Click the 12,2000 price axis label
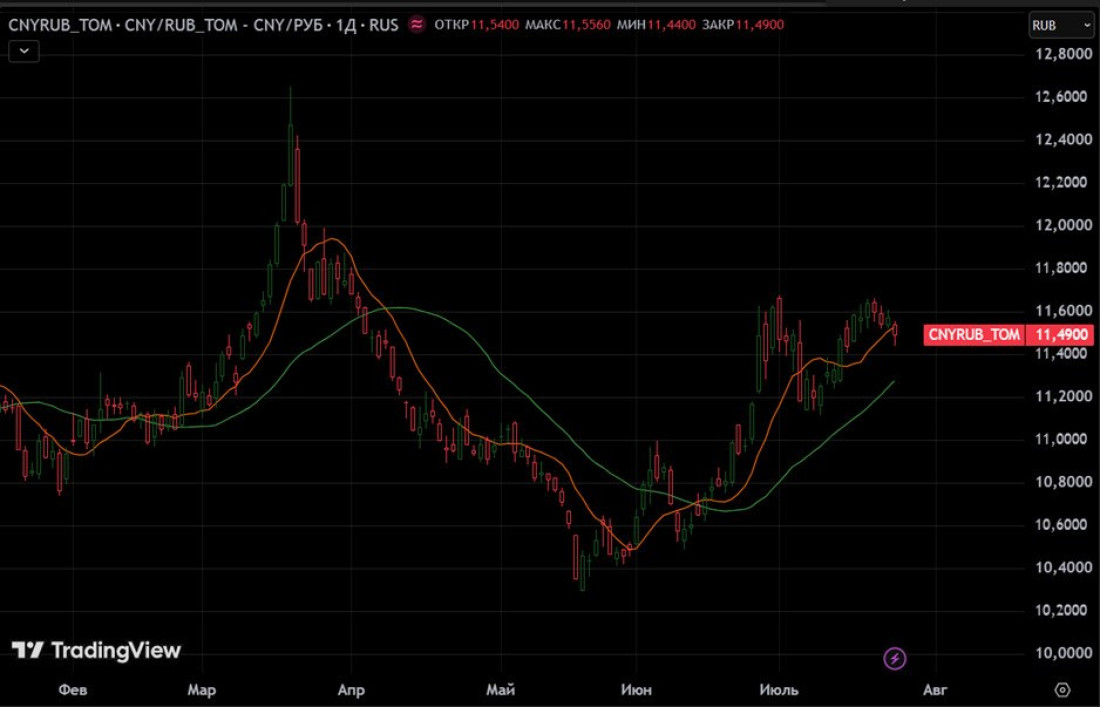The height and width of the screenshot is (707, 1100). [x=1064, y=182]
